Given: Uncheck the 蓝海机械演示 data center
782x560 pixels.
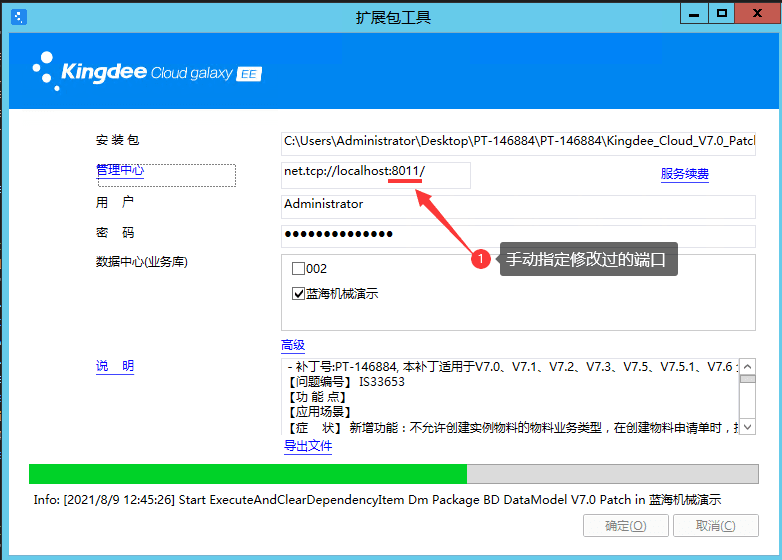Looking at the screenshot, I should tap(298, 294).
